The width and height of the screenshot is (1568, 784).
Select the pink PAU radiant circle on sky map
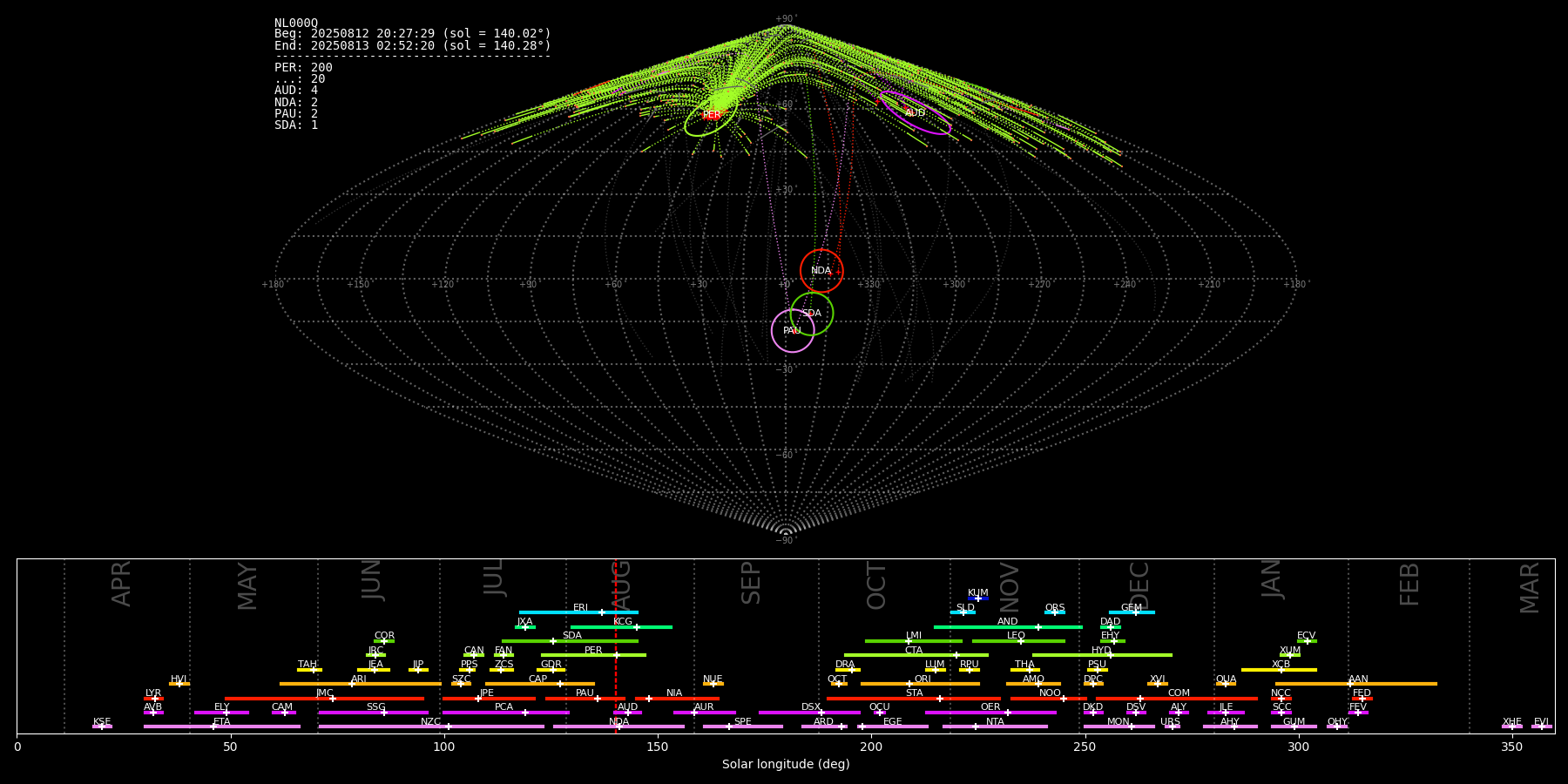point(793,331)
